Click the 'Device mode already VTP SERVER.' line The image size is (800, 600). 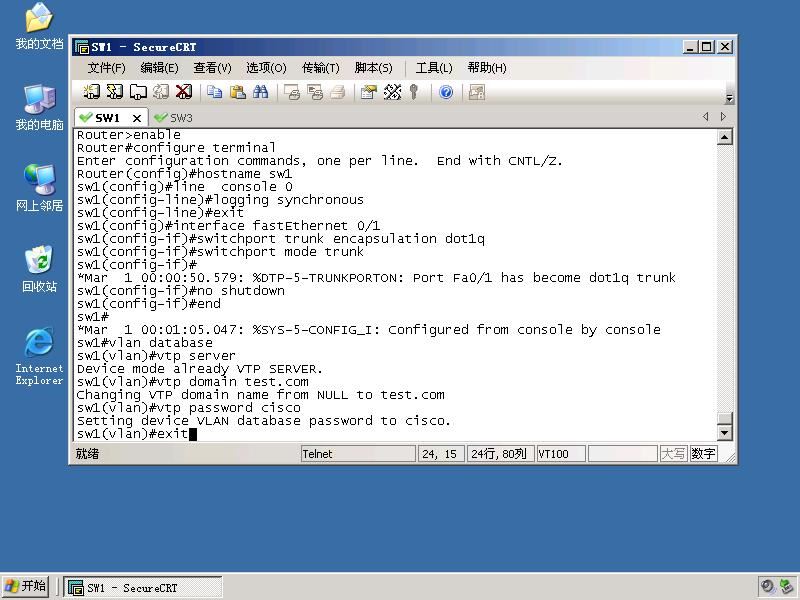click(199, 369)
